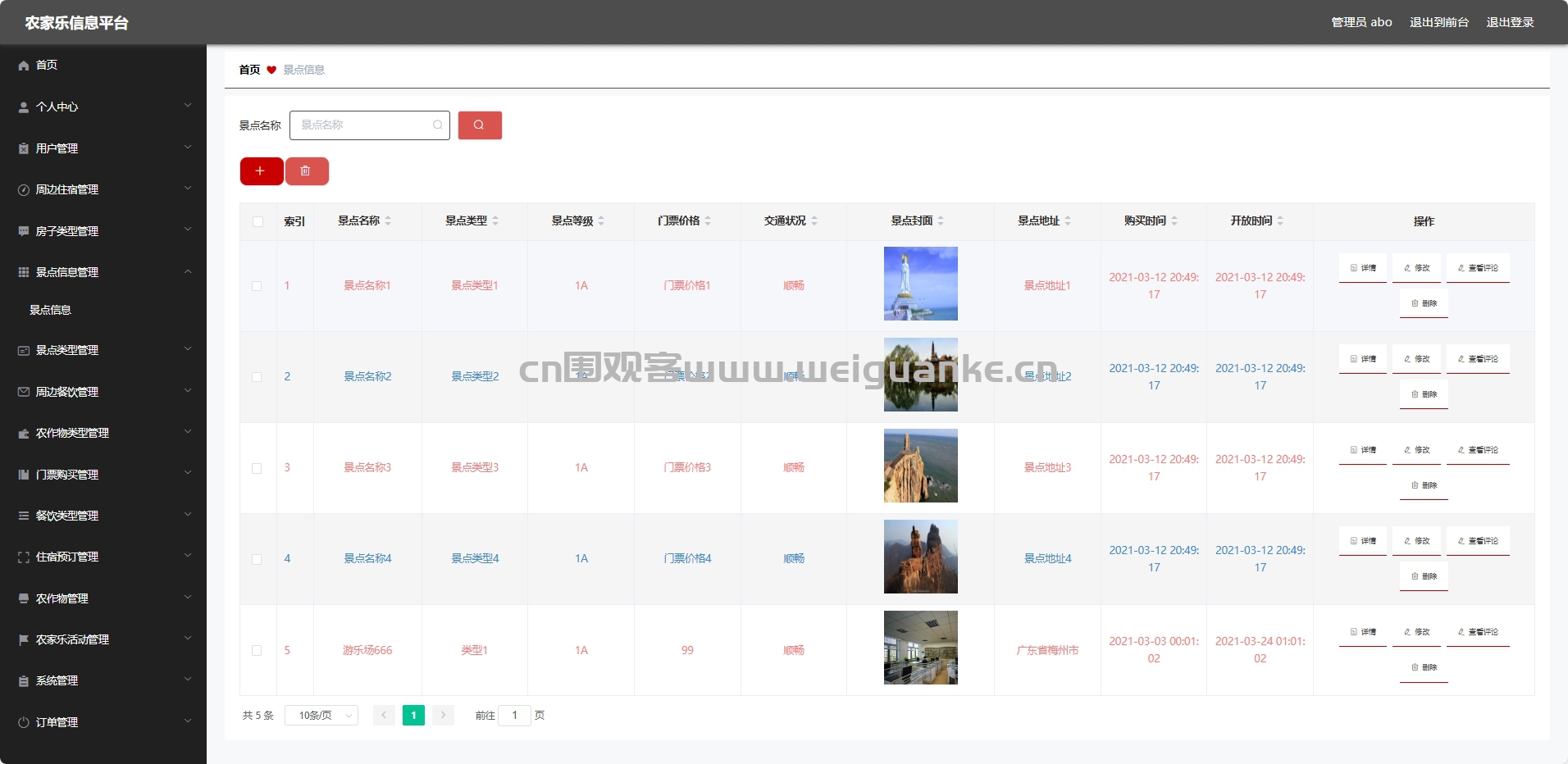Expand 订单管理 menu chevron
The width and height of the screenshot is (1568, 764).
coord(188,721)
